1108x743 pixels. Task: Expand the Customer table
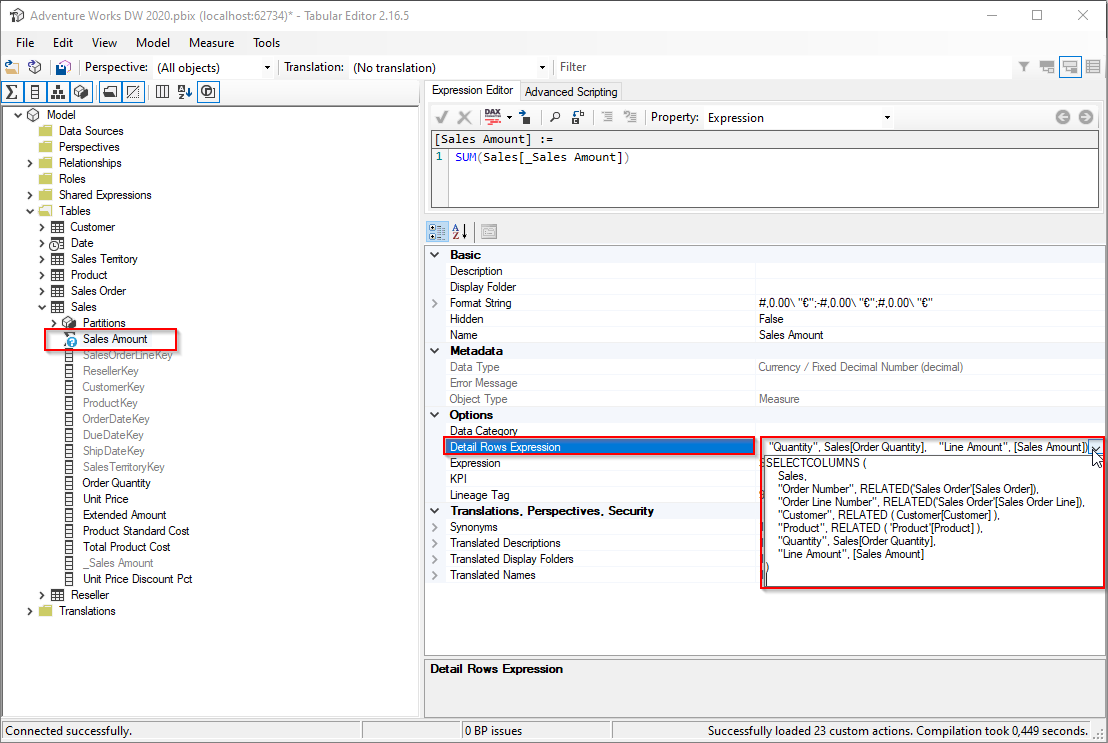[x=42, y=227]
